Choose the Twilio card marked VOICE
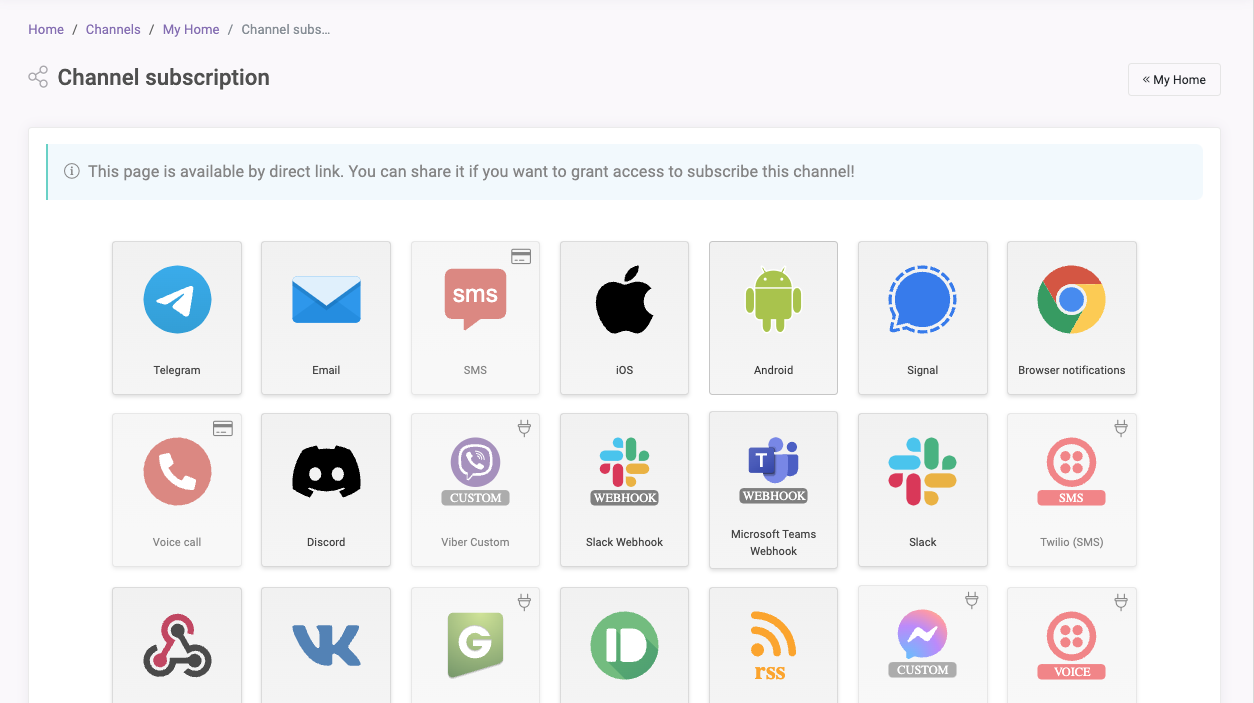Screen dimensions: 1254x703 pyautogui.click(x=1072, y=645)
